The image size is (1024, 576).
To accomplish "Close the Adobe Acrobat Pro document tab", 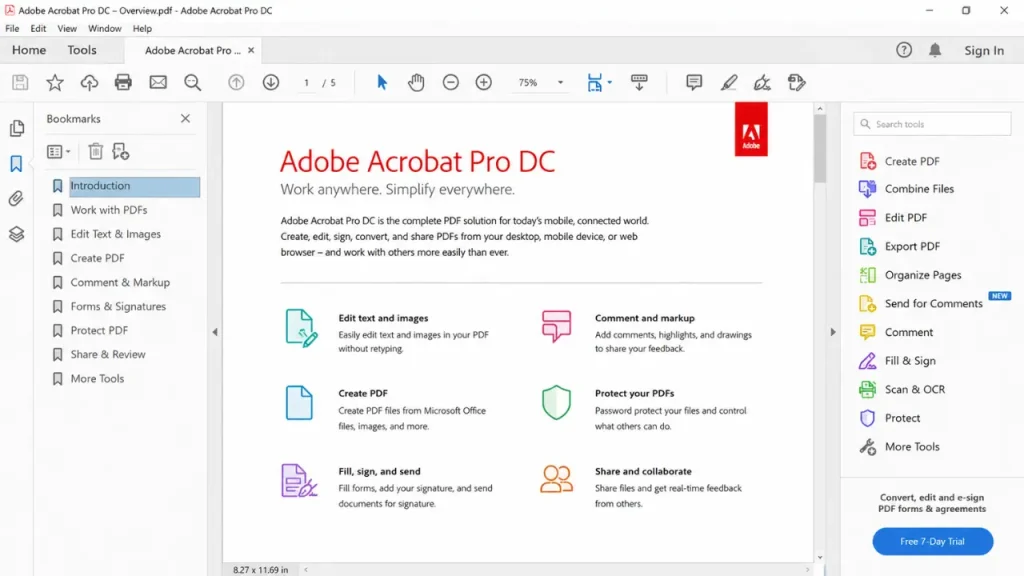I will coord(251,50).
